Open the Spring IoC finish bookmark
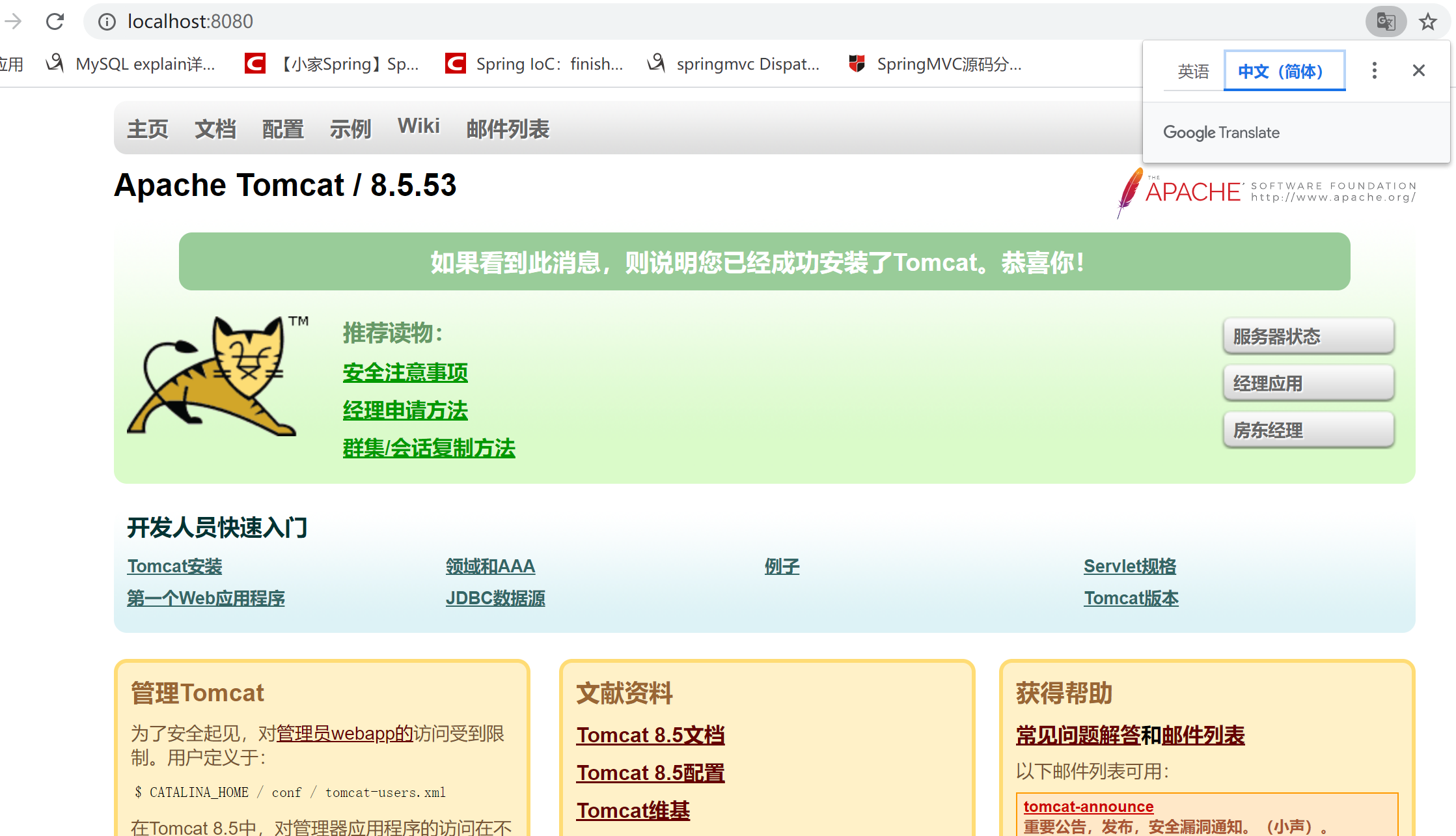This screenshot has width=1456, height=836. tap(534, 64)
